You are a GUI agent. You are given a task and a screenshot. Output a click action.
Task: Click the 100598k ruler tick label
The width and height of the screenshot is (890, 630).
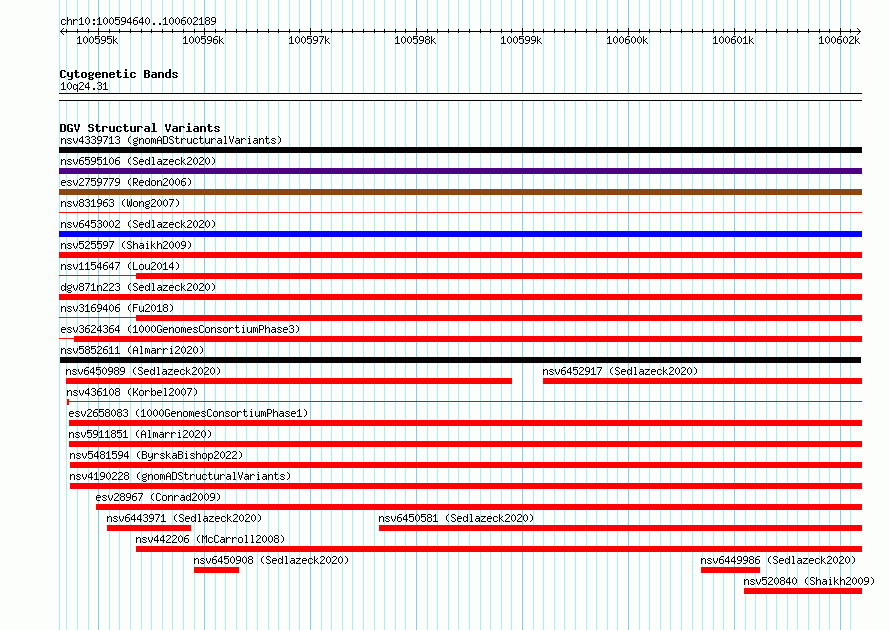(x=415, y=40)
